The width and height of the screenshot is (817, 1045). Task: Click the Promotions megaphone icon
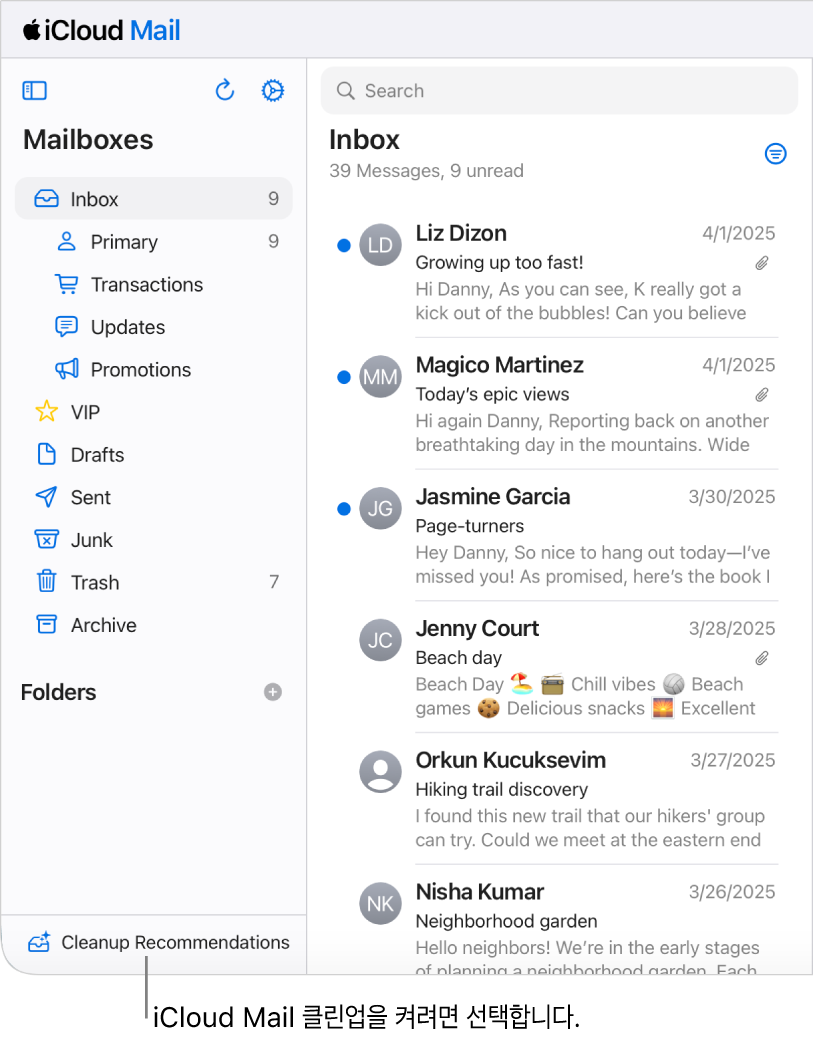pos(67,369)
